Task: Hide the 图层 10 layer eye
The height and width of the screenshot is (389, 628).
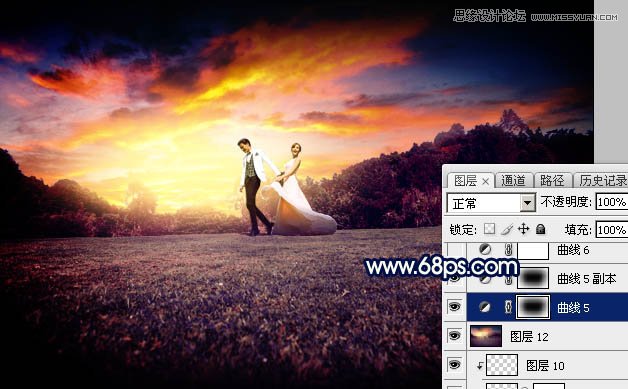Action: 455,365
